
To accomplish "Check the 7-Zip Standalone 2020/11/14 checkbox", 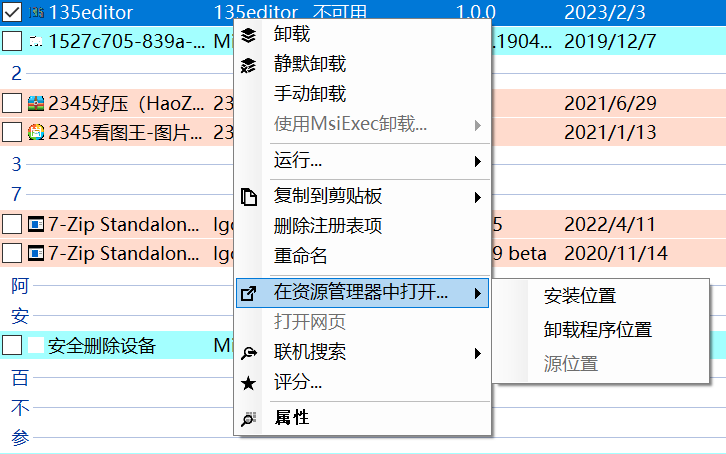I will point(12,253).
